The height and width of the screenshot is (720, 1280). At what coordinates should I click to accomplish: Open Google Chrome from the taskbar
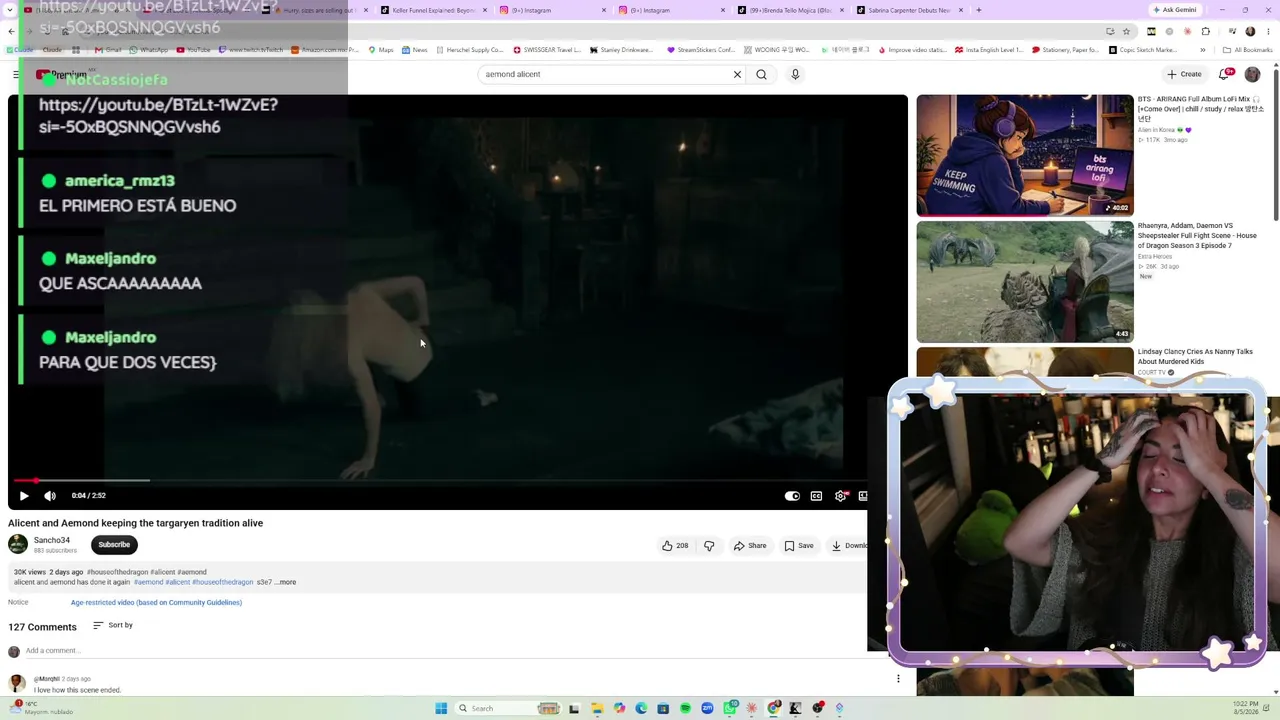pyautogui.click(x=774, y=708)
